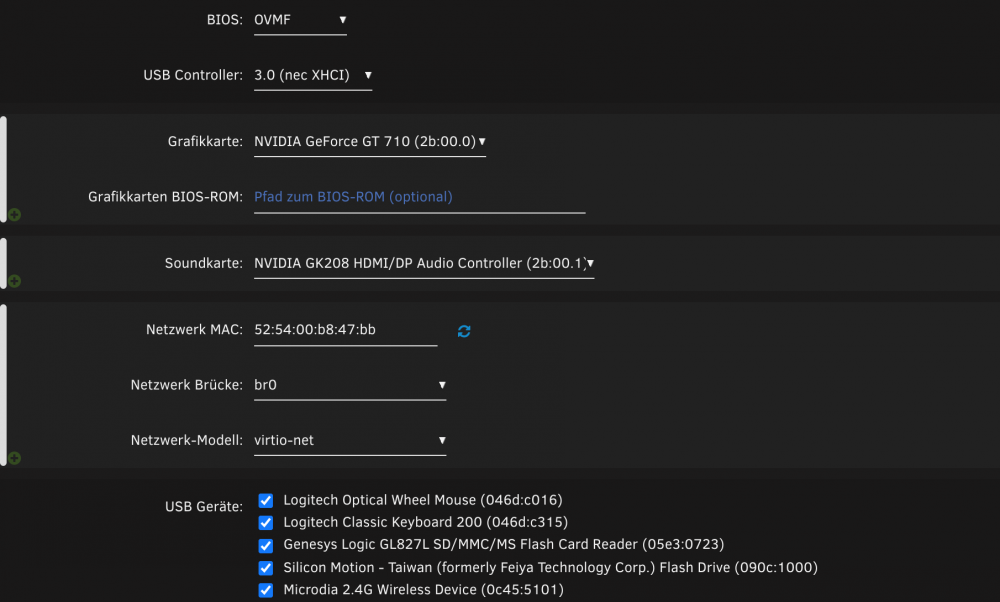Click the Microdia 2.4G Wireless Device label

coord(423,590)
